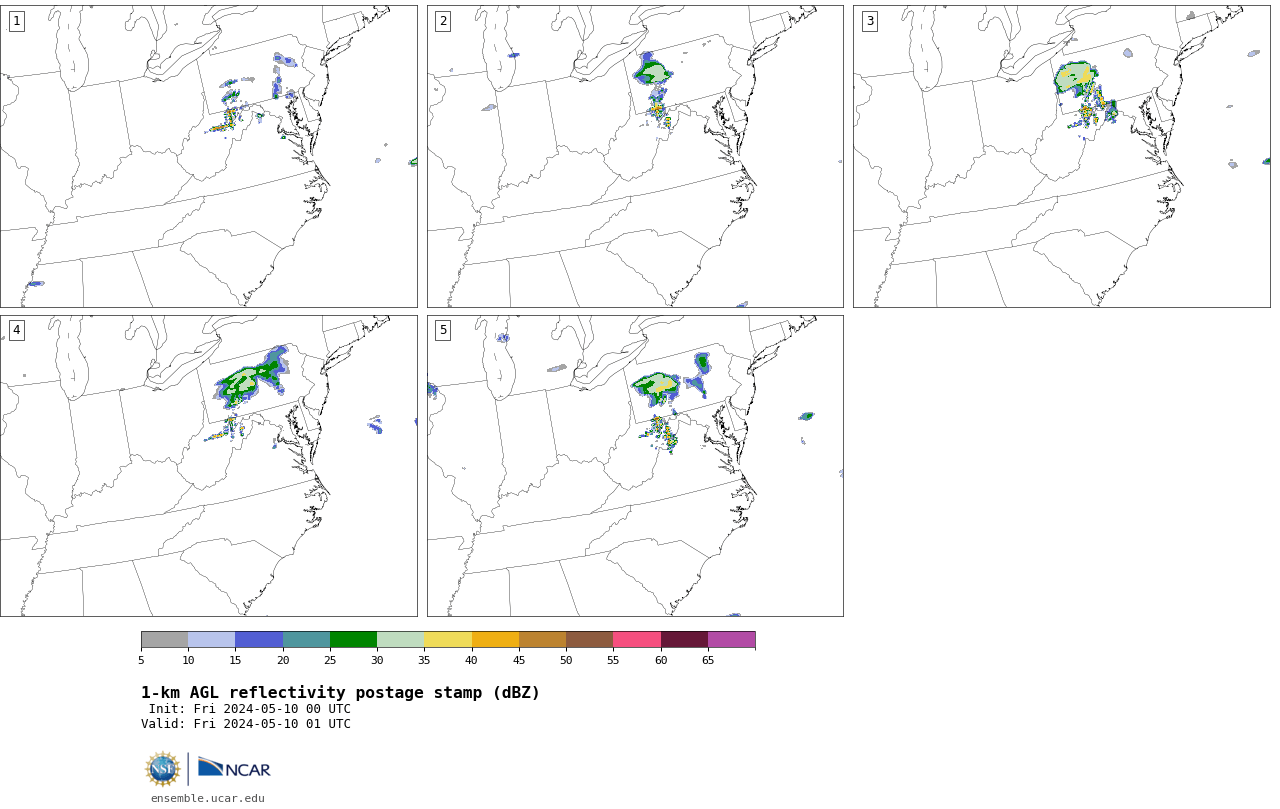This screenshot has height=809, width=1280.
Task: Click the colorbar tick label 40
Action: 472,660
